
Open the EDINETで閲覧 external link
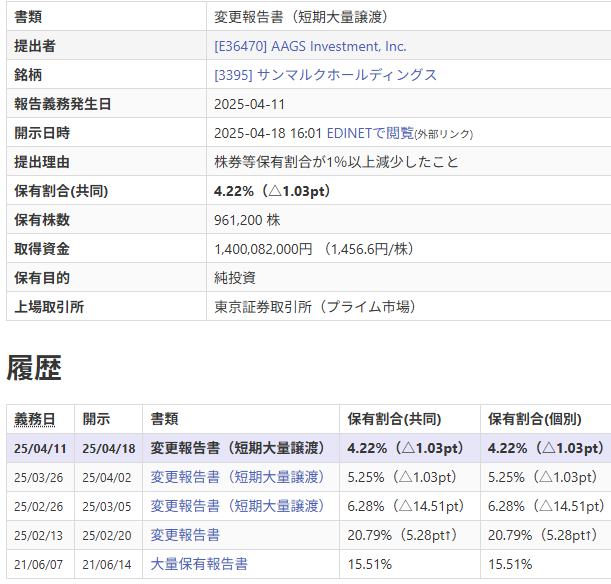[370, 133]
